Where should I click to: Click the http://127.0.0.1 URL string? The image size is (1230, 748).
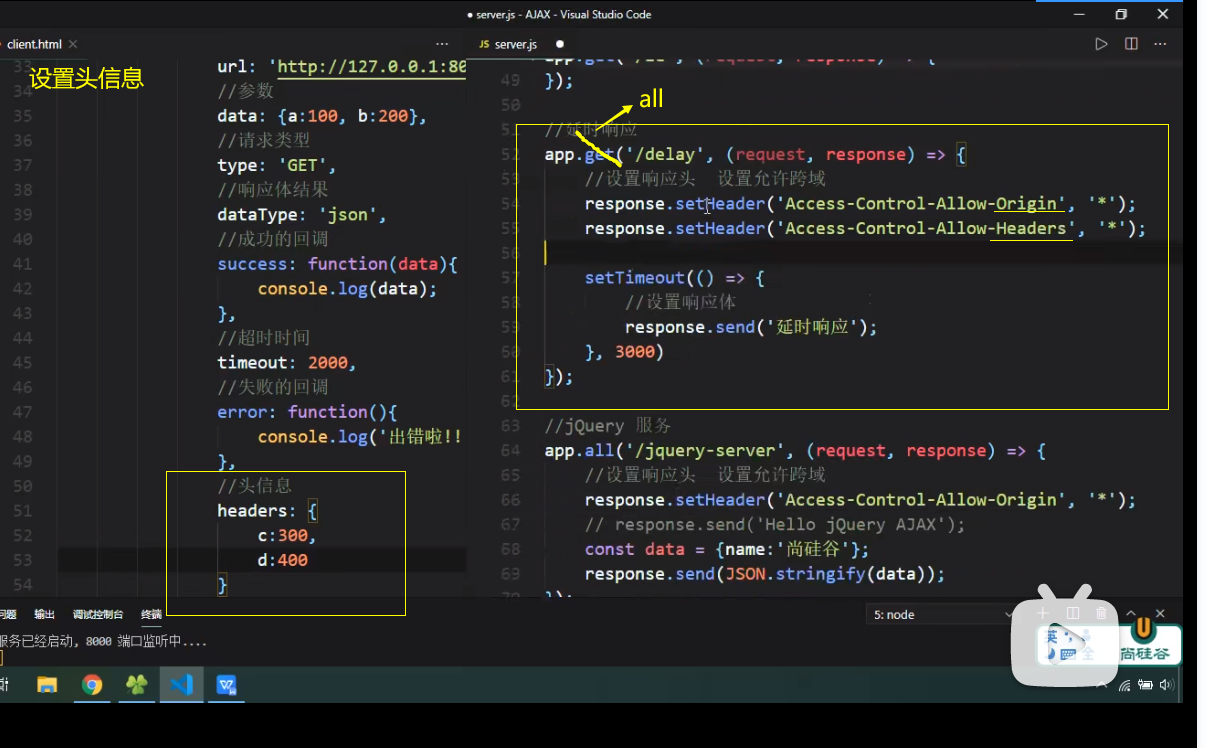pyautogui.click(x=371, y=67)
